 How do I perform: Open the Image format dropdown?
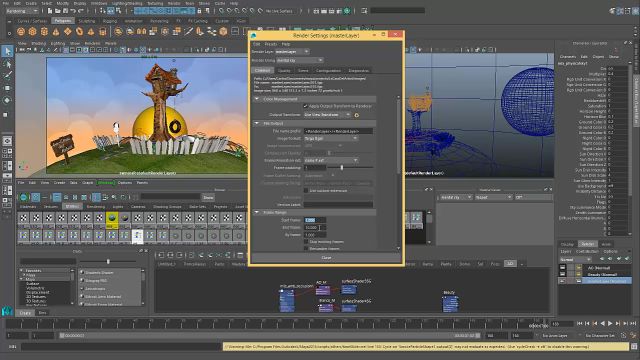(x=331, y=138)
